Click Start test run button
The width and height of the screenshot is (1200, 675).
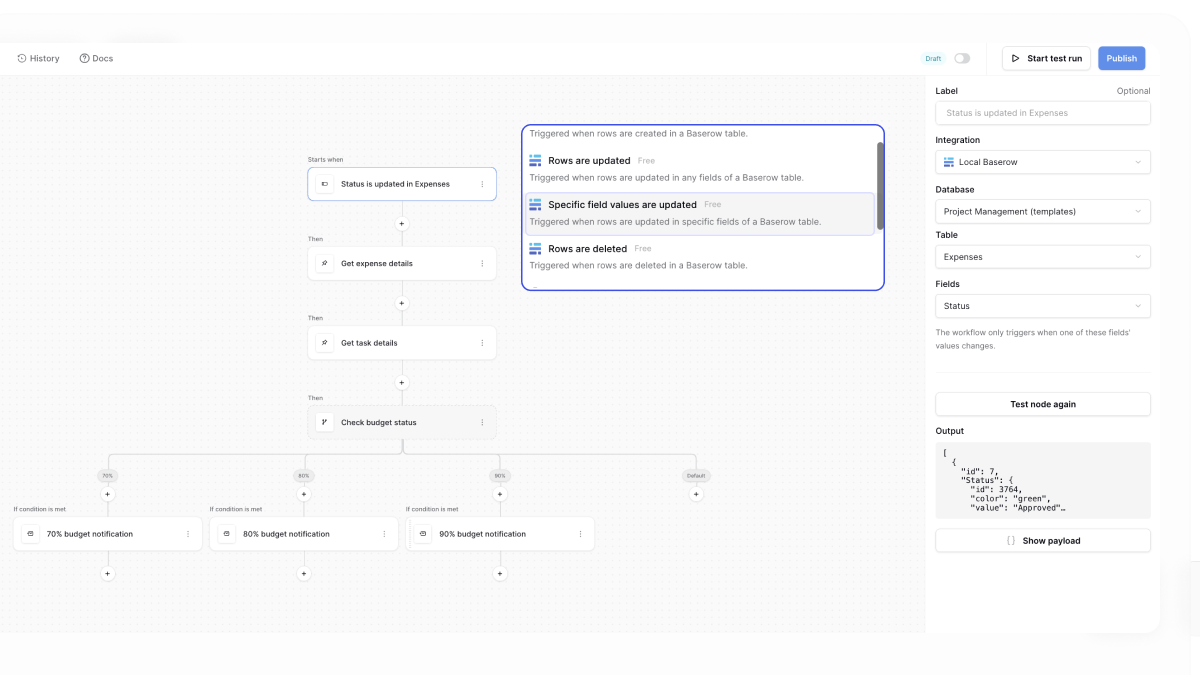pyautogui.click(x=1046, y=58)
